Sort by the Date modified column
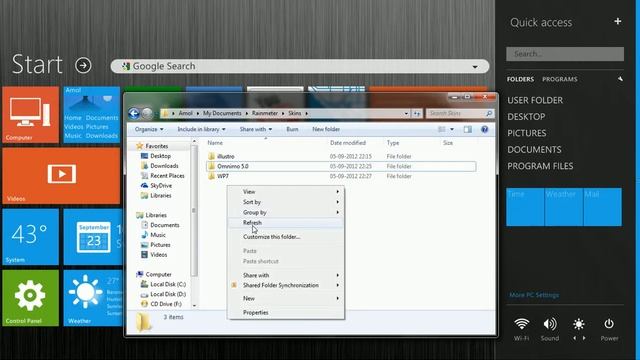The width and height of the screenshot is (640, 360). click(348, 143)
